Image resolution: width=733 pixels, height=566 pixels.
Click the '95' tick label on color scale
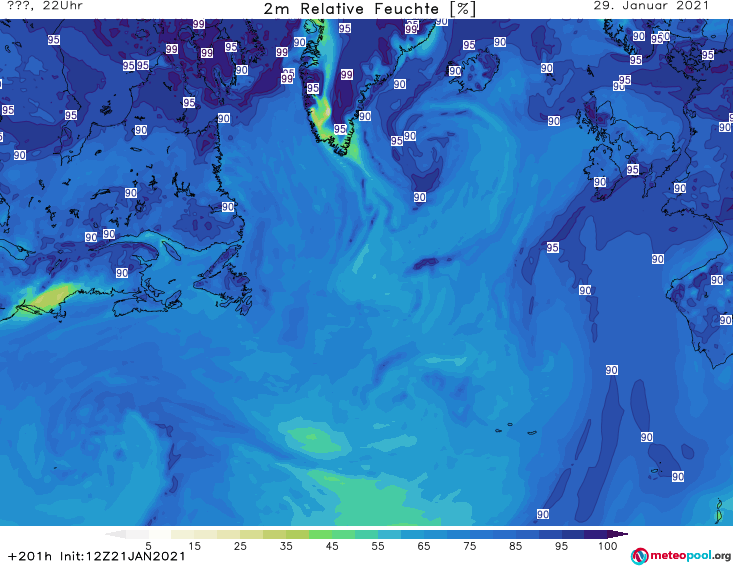point(561,546)
